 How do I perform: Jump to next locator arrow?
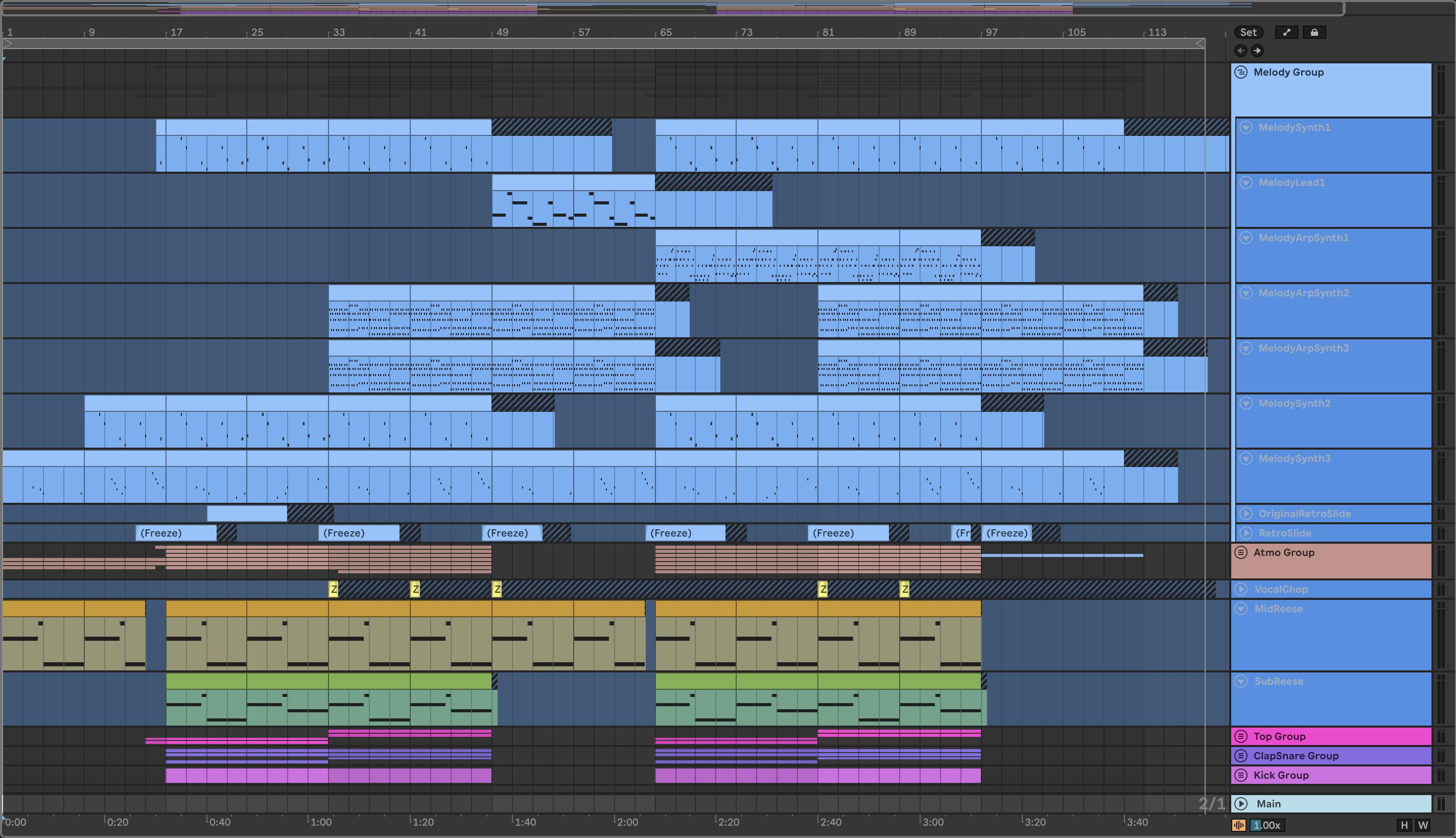tap(1257, 51)
